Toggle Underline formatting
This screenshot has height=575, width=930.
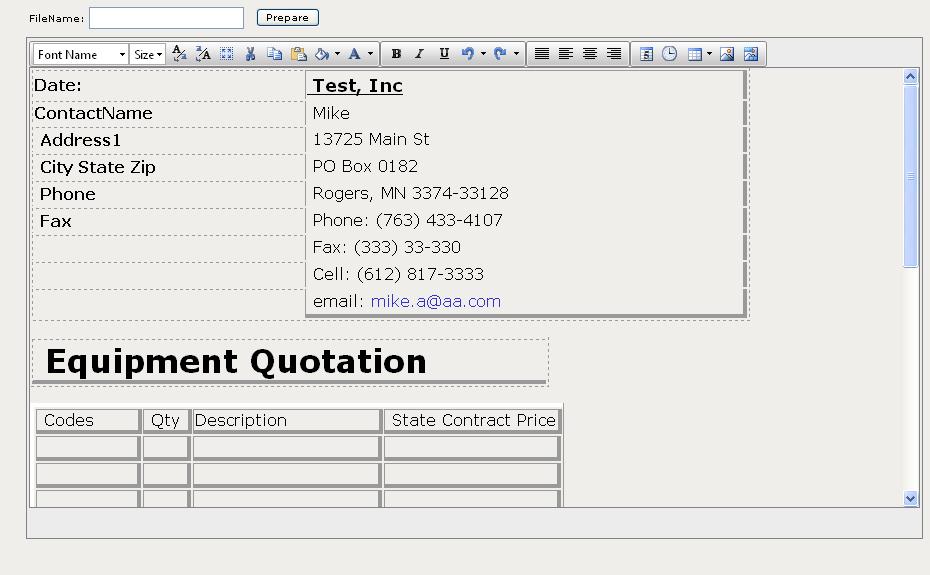click(444, 54)
